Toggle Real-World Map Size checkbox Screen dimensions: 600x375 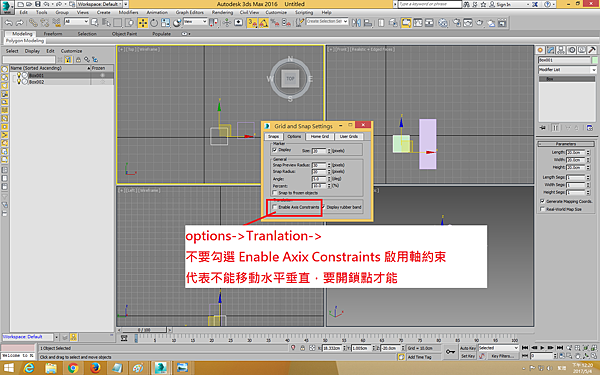coord(542,209)
